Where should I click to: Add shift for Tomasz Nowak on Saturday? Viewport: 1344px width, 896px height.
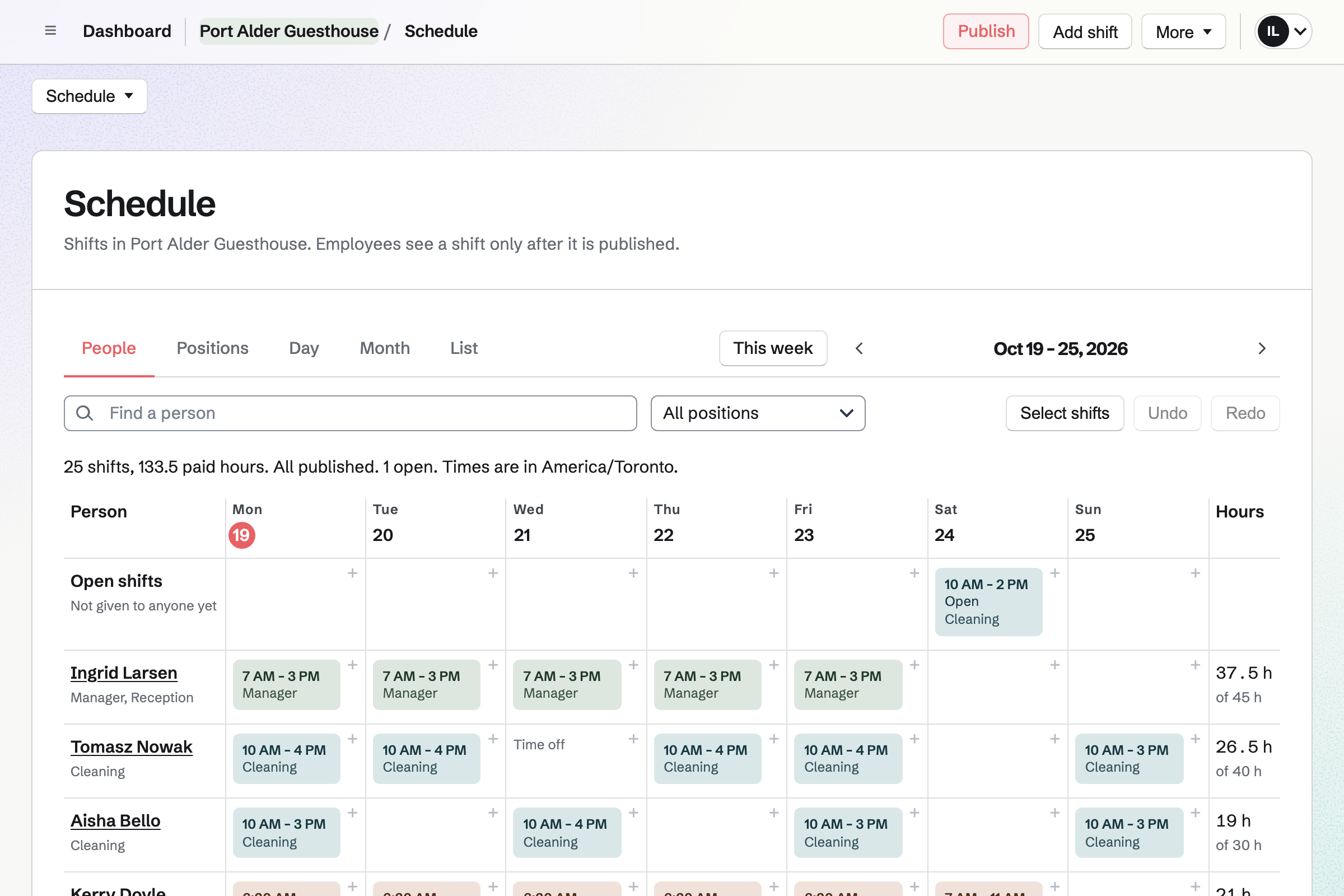pos(1055,739)
